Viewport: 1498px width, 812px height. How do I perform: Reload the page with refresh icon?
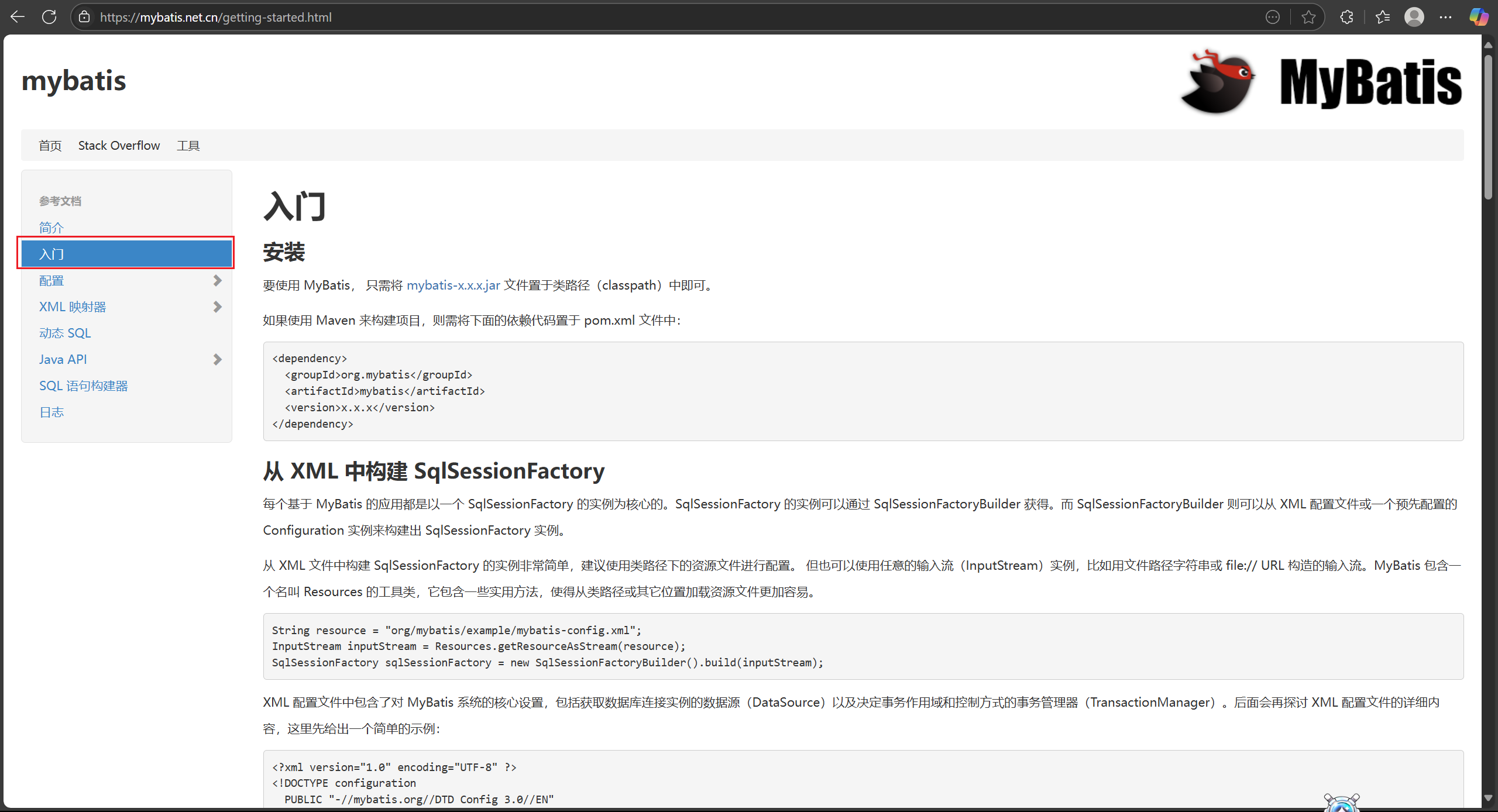tap(49, 17)
